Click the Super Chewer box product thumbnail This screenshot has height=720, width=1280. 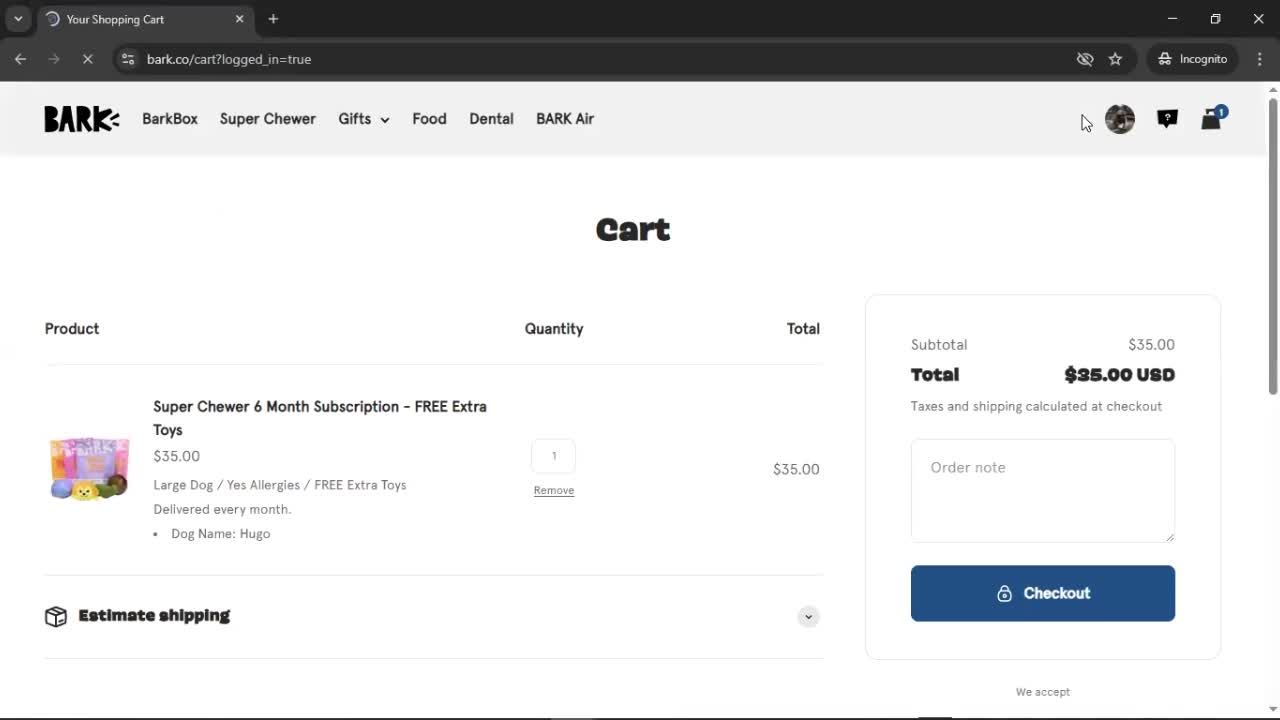pos(90,468)
